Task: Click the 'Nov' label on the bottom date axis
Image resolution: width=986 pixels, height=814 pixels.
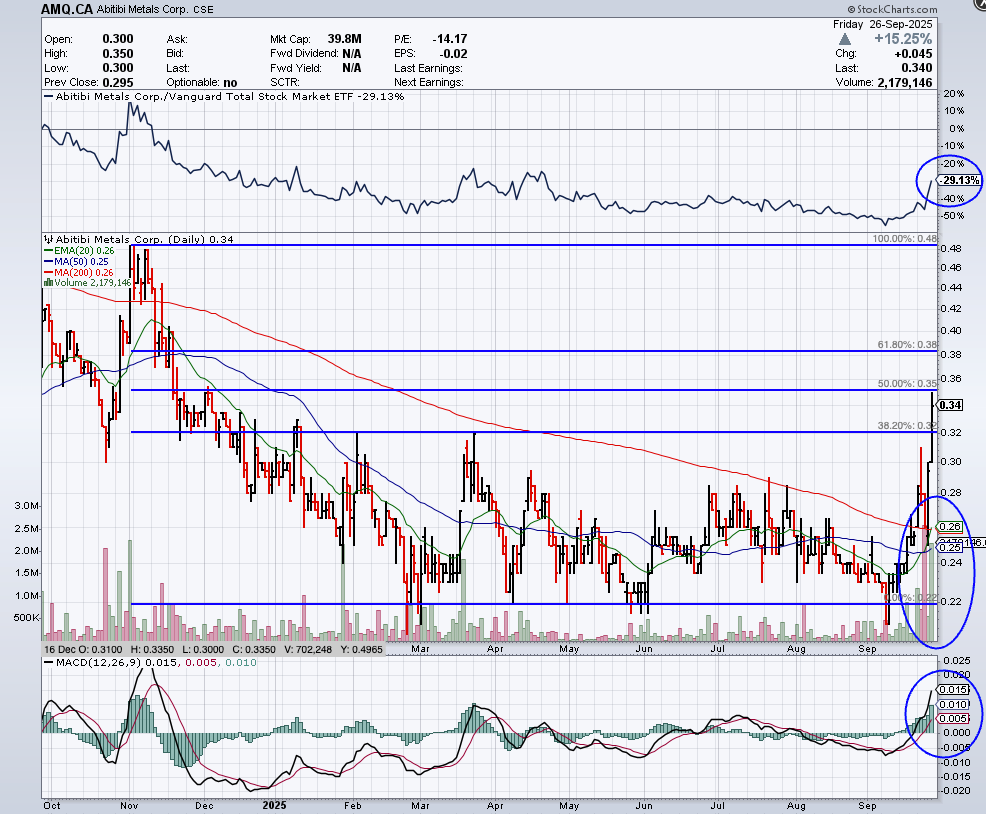Action: 129,805
